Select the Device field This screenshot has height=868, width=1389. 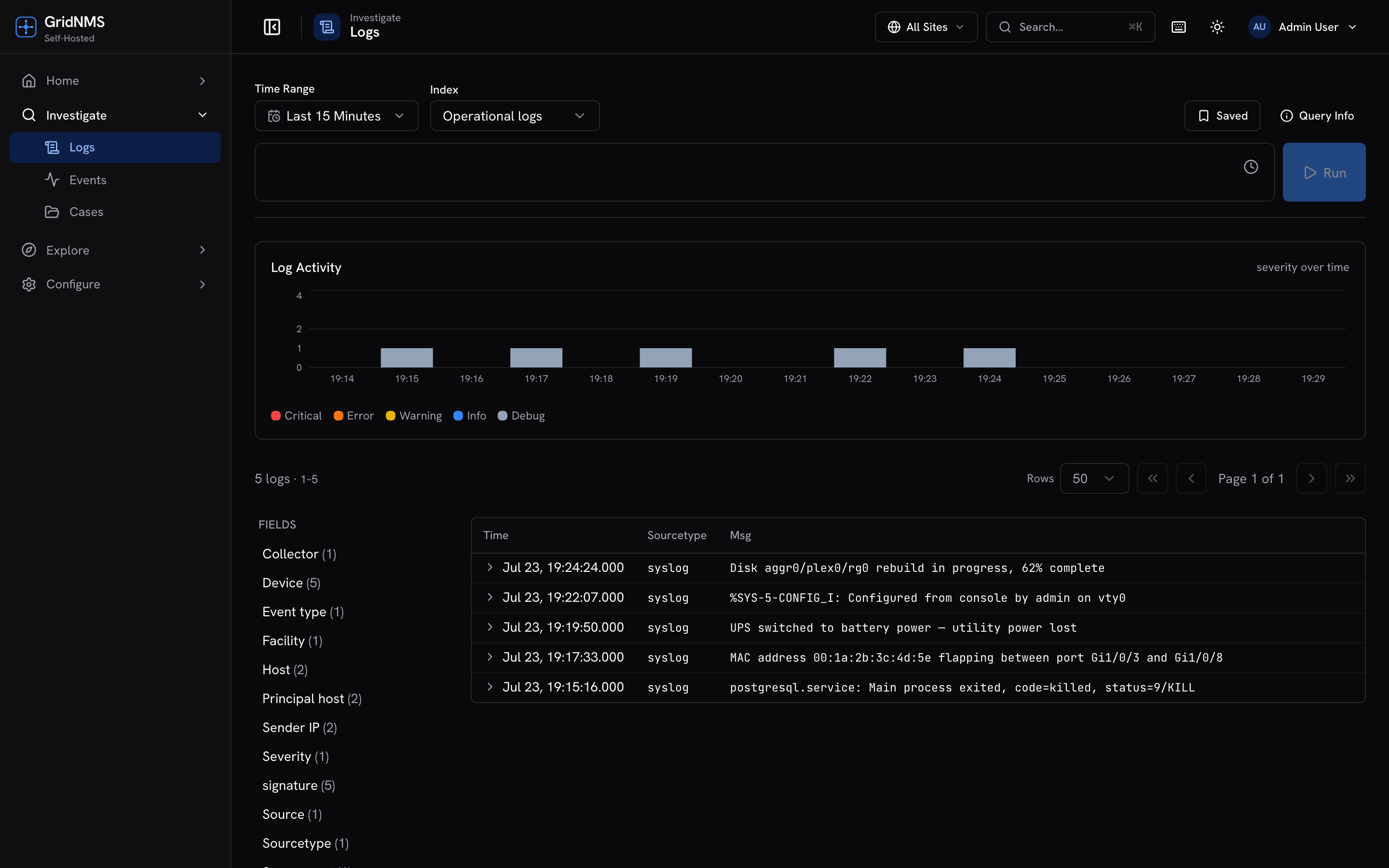coord(291,583)
